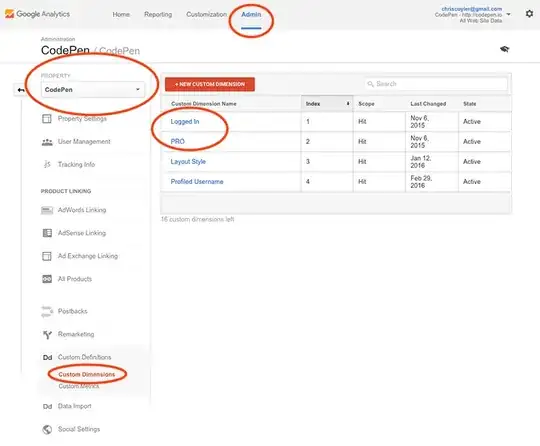Open the CodePen property dropdown
The image size is (540, 446).
[93, 90]
